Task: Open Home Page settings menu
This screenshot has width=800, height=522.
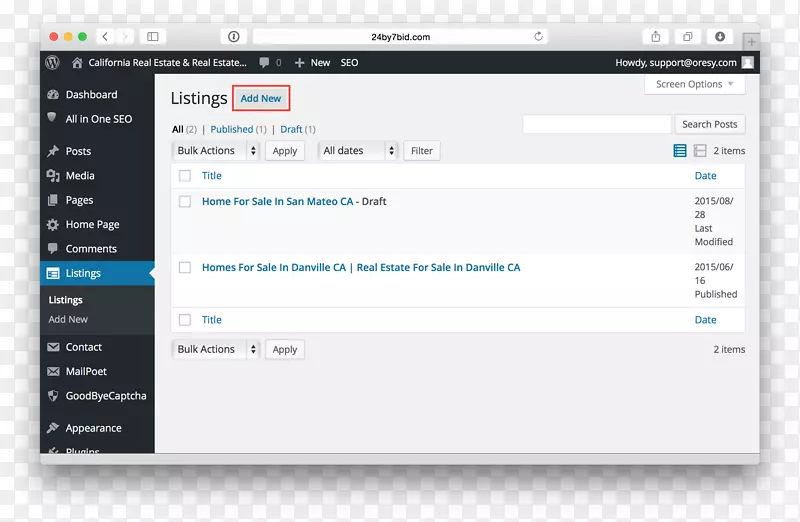Action: pos(97,225)
